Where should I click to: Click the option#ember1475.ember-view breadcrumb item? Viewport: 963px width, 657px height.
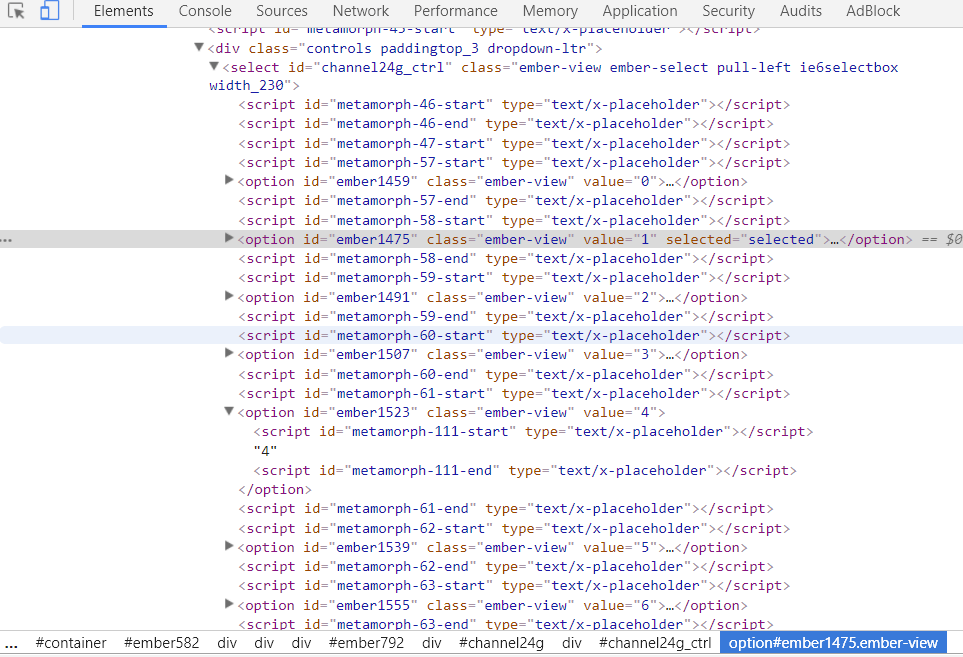pyautogui.click(x=833, y=643)
